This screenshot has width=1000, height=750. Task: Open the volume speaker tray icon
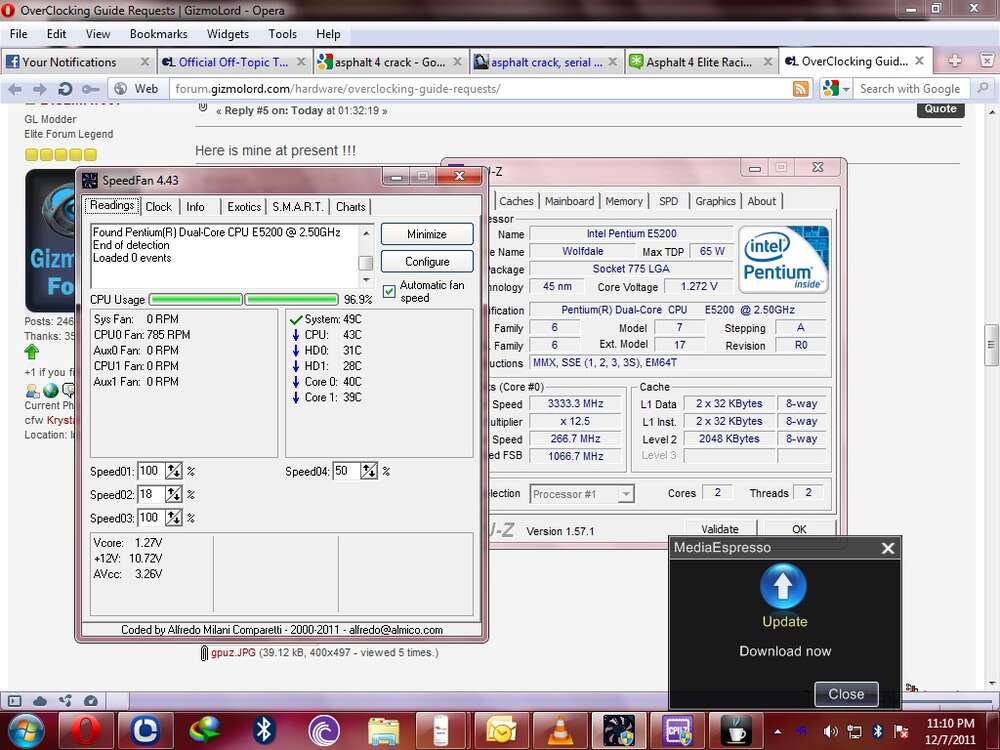pos(830,731)
